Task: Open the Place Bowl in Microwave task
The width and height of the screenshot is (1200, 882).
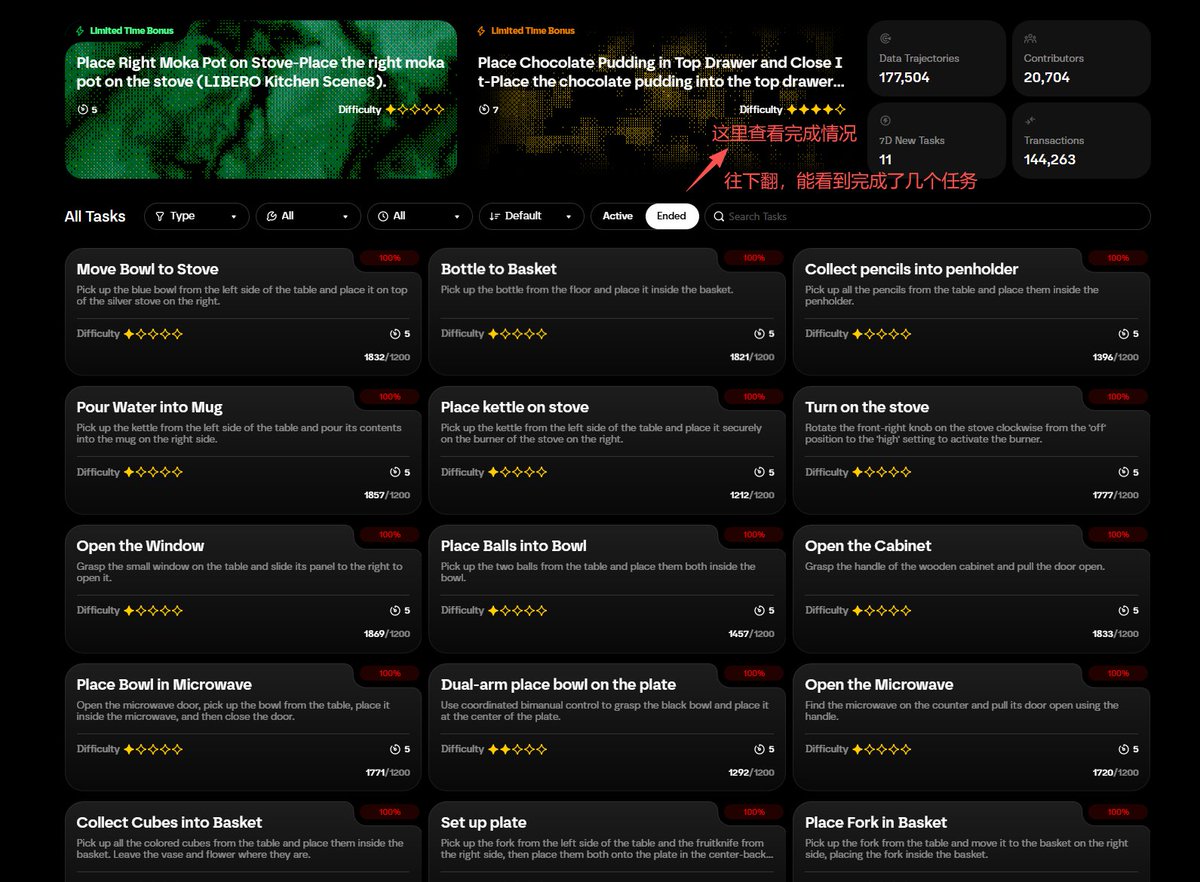Action: (x=243, y=726)
